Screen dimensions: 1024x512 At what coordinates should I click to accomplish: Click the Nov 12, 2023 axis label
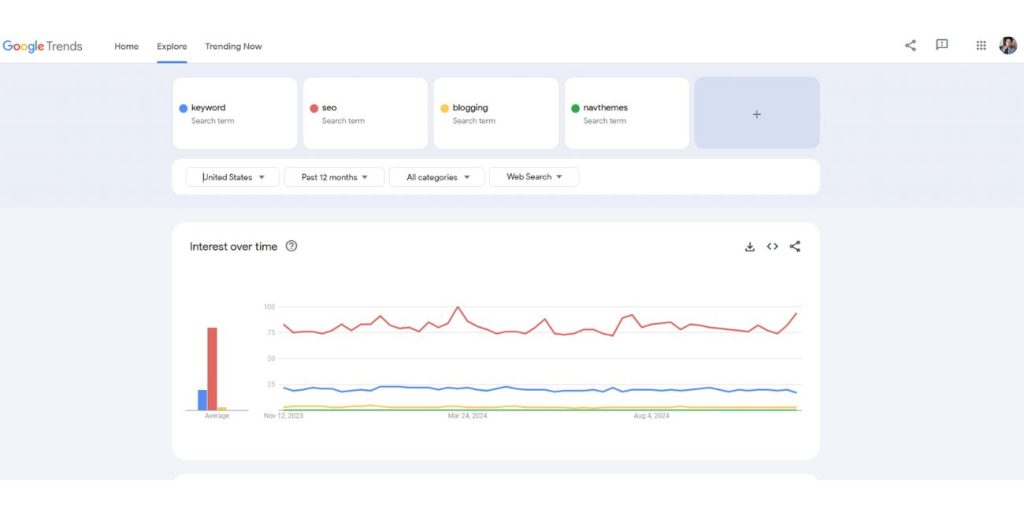(x=283, y=416)
